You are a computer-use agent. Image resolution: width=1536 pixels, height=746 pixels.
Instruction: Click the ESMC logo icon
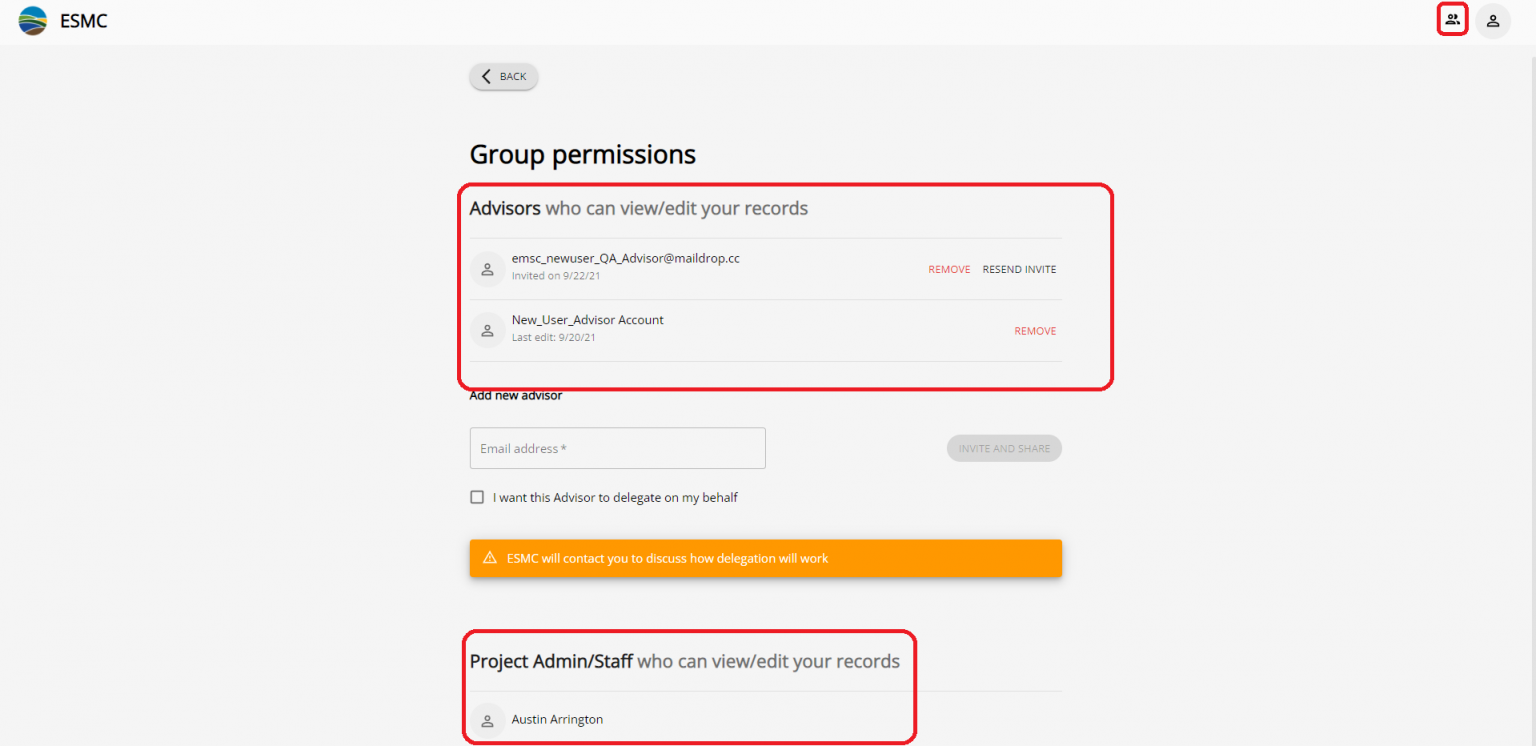click(33, 20)
